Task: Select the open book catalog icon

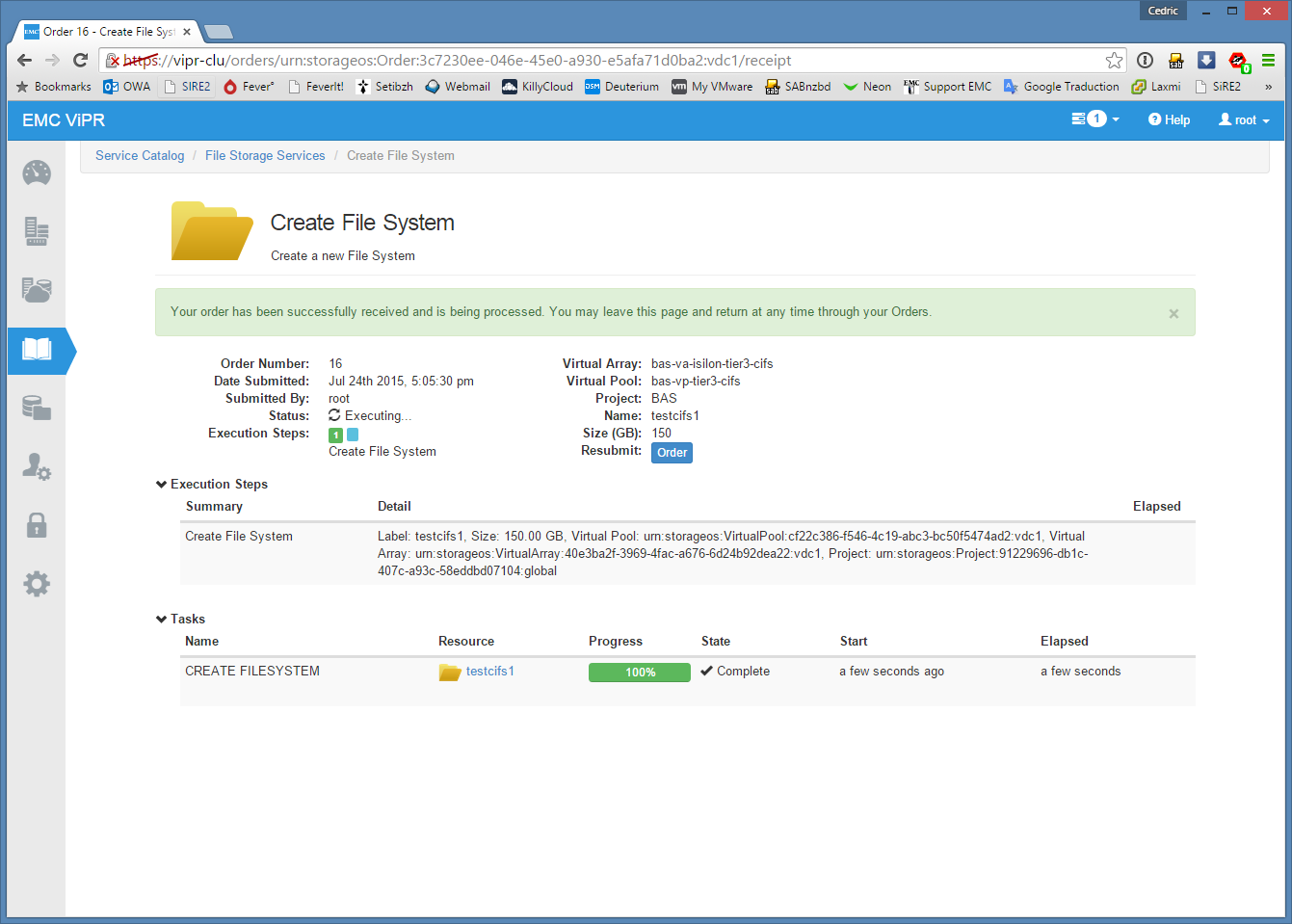Action: click(x=37, y=349)
